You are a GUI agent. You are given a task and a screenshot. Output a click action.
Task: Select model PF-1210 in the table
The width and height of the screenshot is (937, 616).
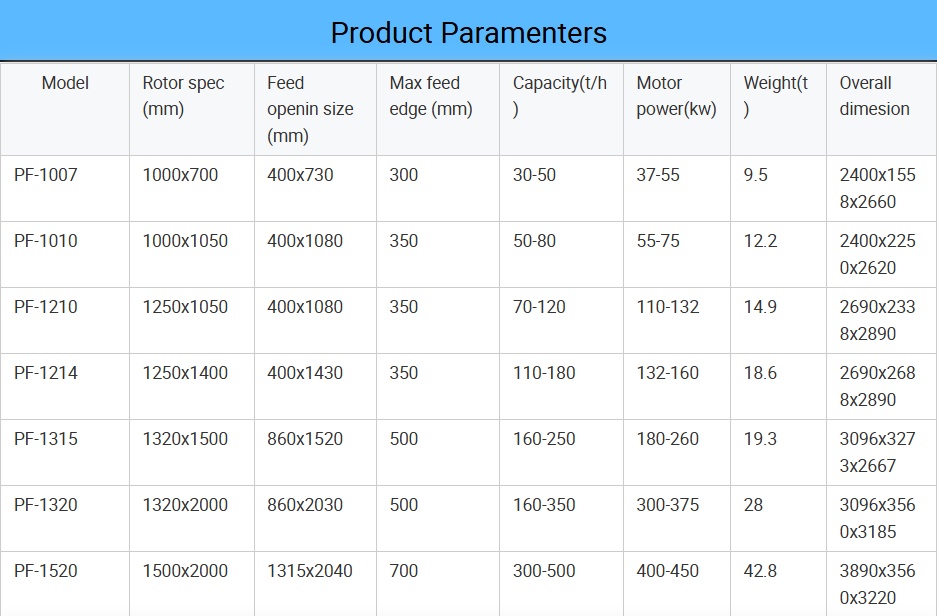(x=46, y=307)
